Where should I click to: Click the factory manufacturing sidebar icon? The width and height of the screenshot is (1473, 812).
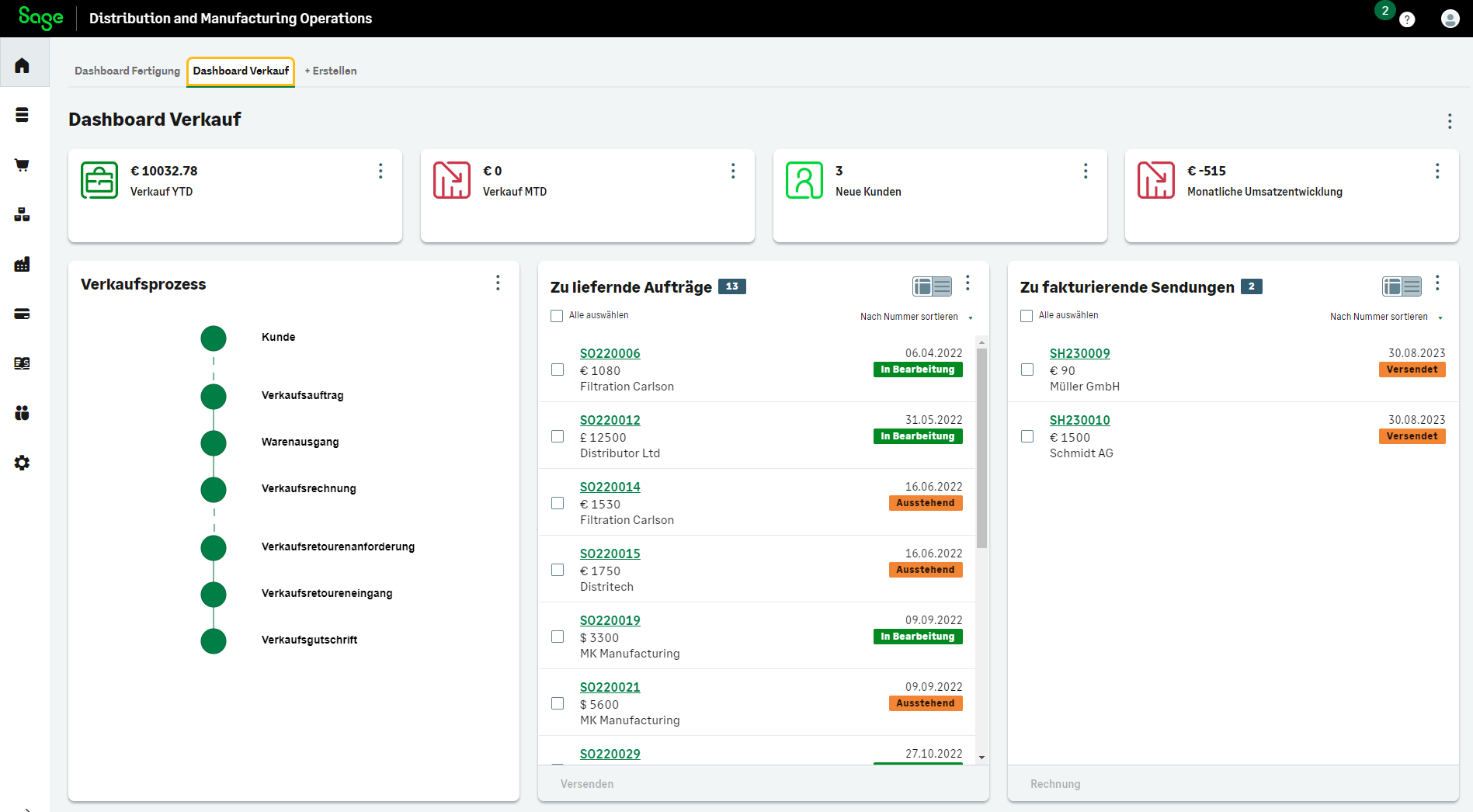point(22,264)
